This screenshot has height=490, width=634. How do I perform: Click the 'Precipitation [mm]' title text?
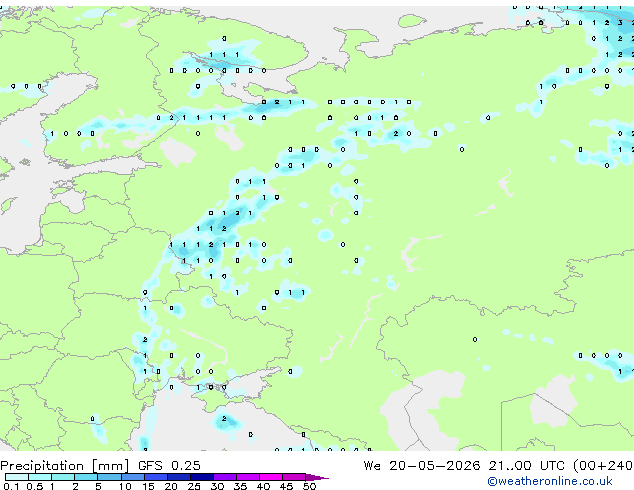pos(65,466)
